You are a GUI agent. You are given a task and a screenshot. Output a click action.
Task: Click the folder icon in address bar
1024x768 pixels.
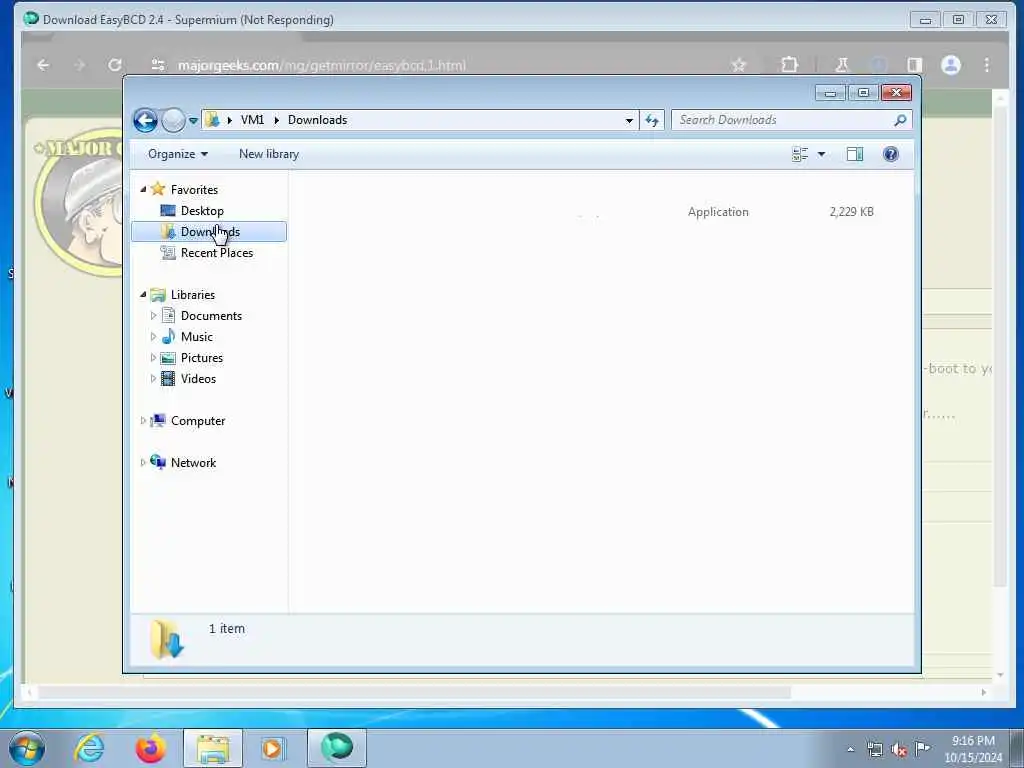coord(212,120)
